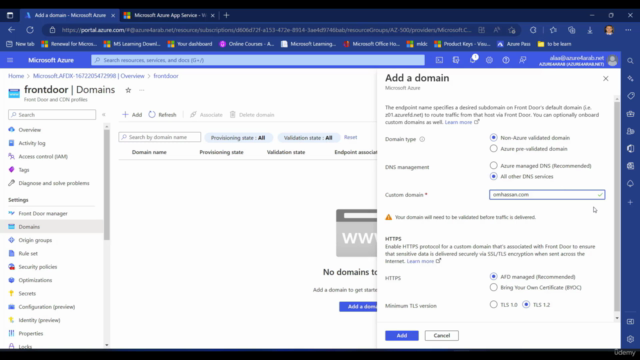
Task: Open Learn more link in endpoint description
Action: [458, 122]
